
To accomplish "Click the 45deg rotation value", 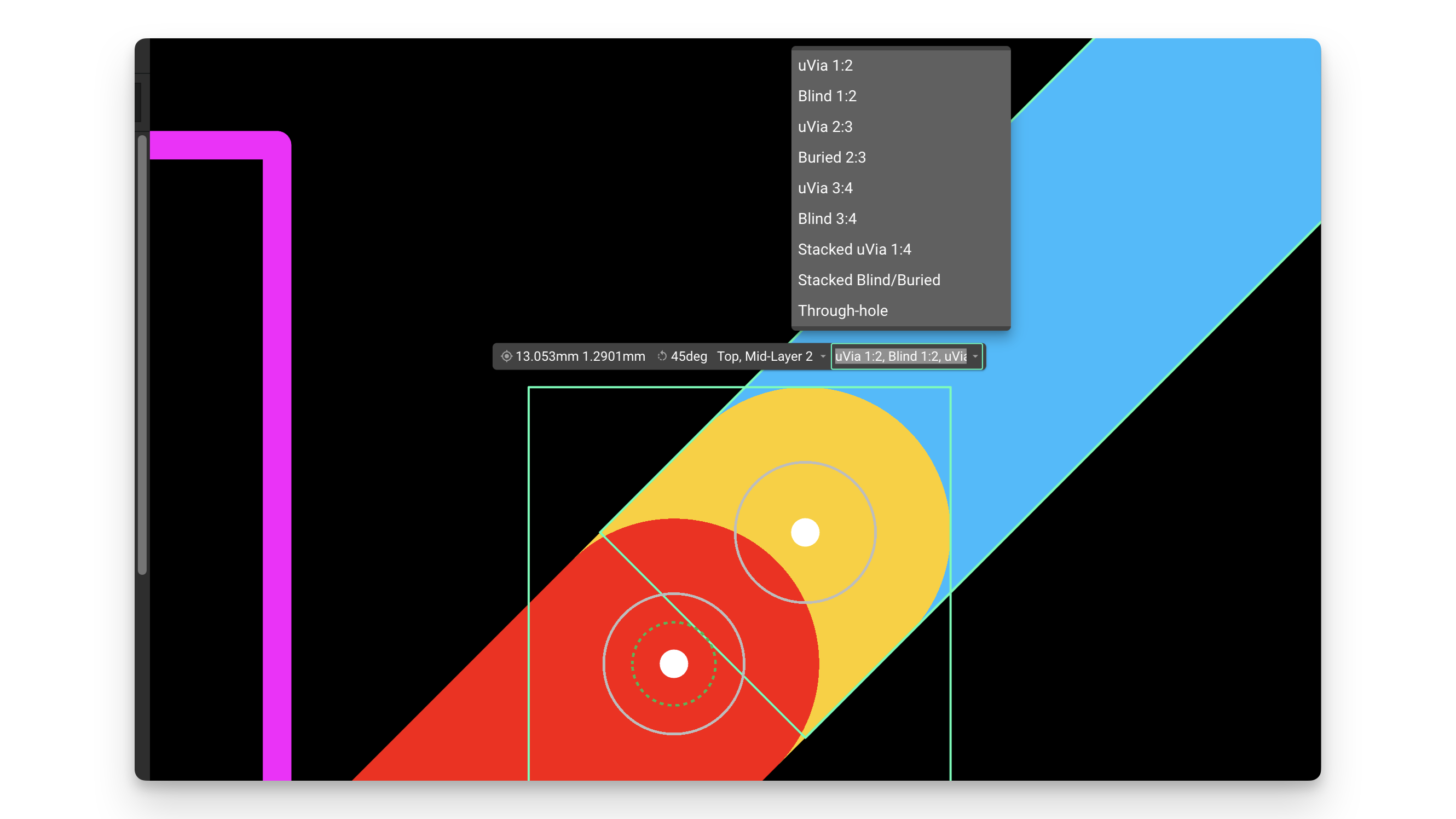I will (x=689, y=356).
